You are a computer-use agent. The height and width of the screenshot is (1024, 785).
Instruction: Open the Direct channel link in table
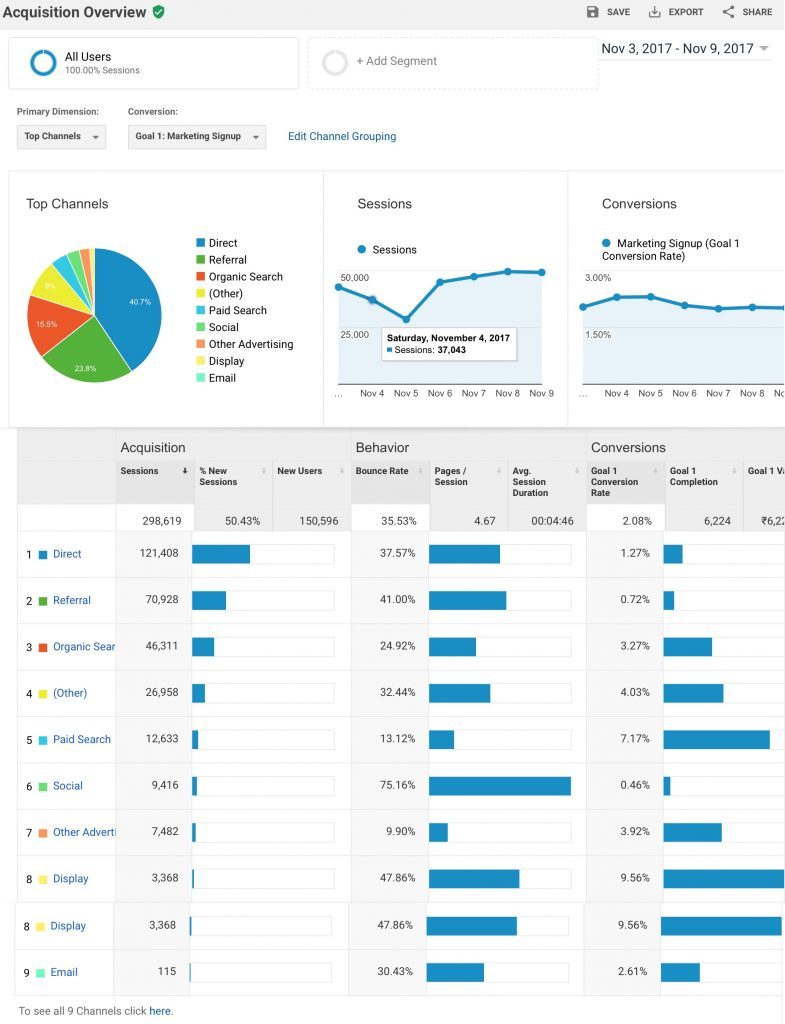tap(67, 554)
